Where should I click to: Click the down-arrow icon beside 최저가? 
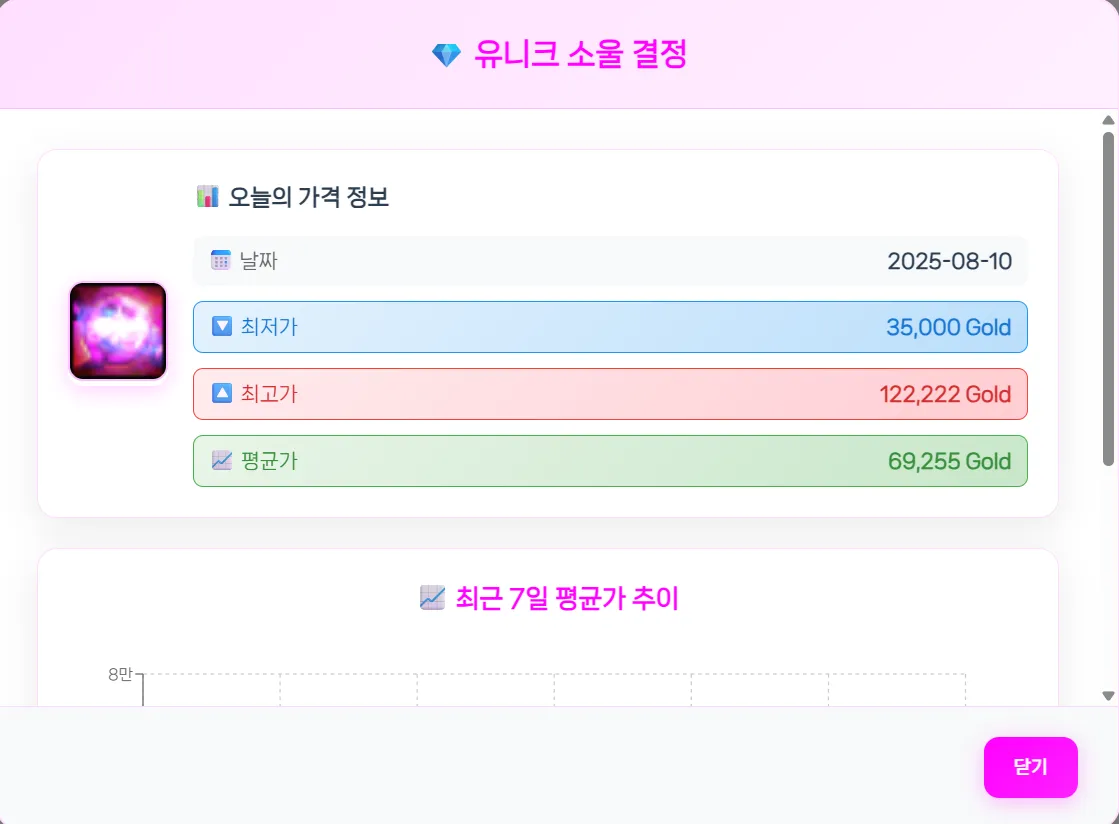(x=222, y=327)
